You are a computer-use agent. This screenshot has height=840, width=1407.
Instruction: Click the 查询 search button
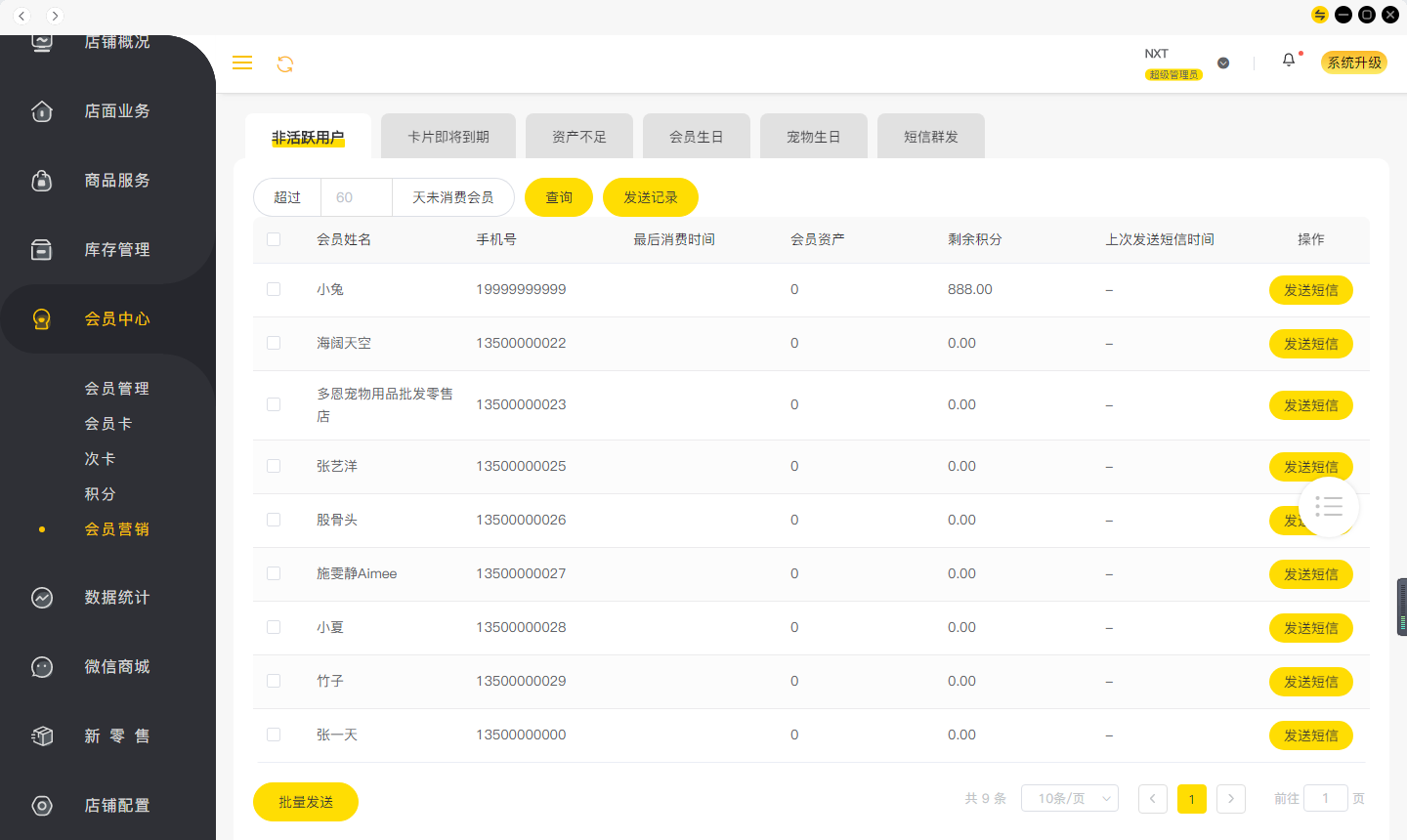click(x=558, y=196)
